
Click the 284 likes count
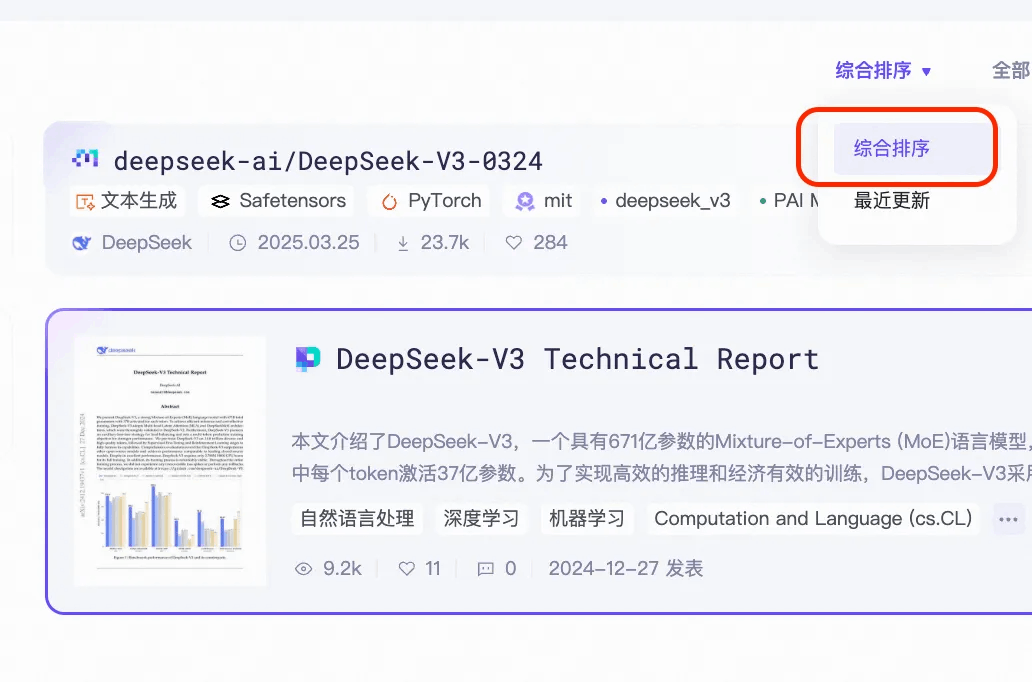tap(550, 243)
